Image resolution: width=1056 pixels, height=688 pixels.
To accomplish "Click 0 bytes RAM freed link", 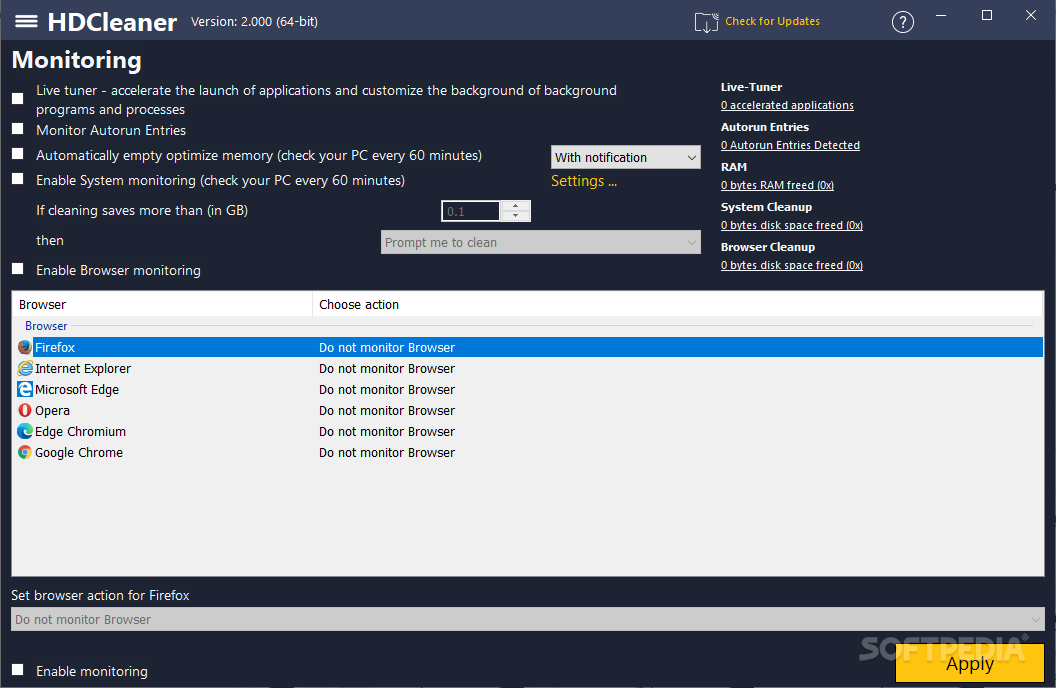I will (777, 185).
